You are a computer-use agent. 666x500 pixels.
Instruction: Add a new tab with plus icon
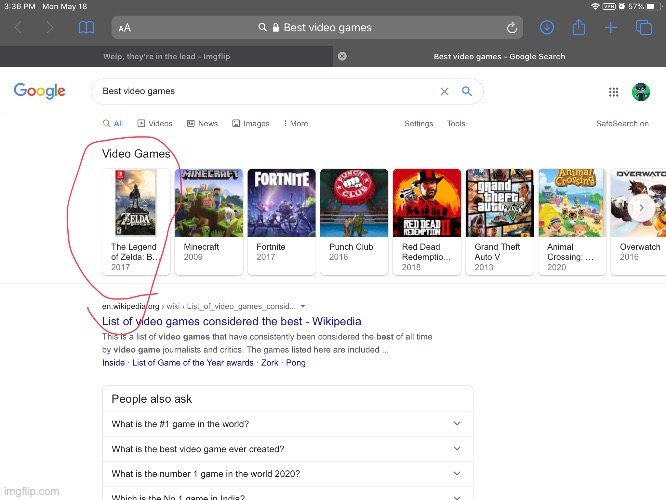coord(610,28)
